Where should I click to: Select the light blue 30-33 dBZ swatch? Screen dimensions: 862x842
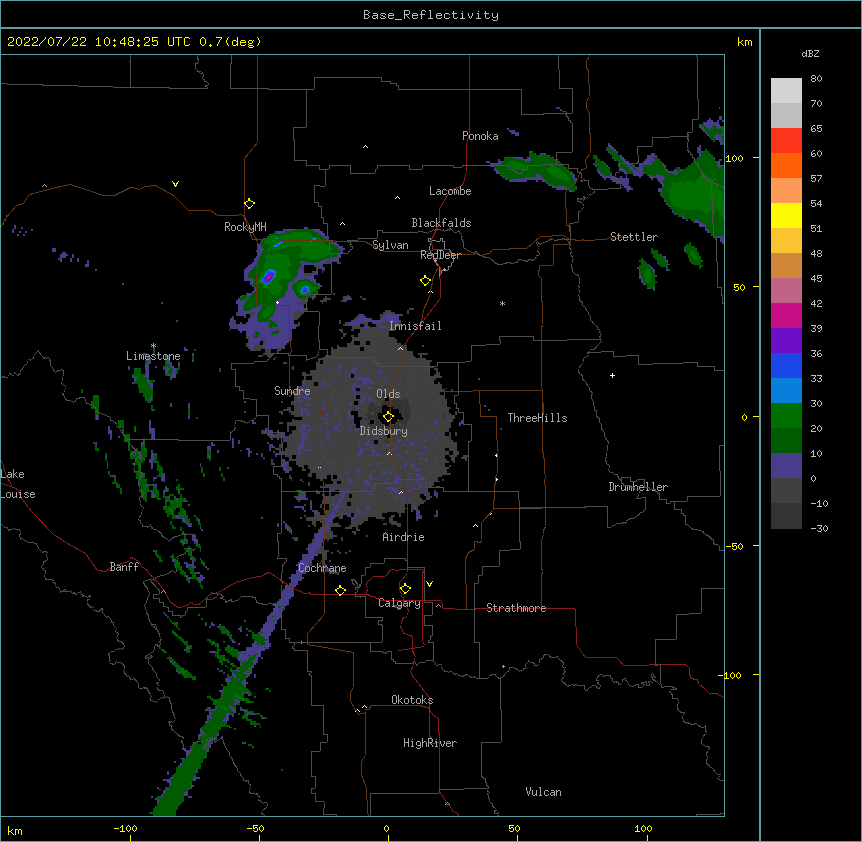click(x=786, y=391)
